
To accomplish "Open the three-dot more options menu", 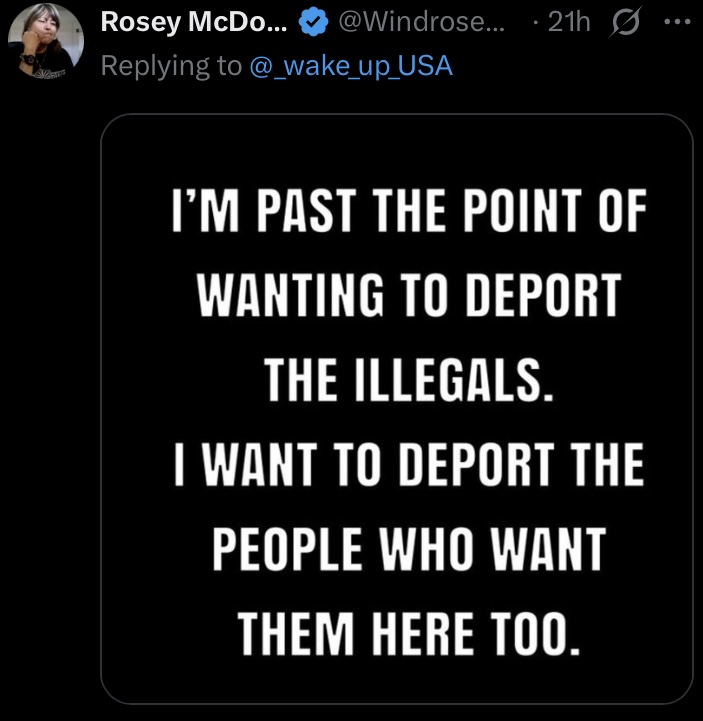I will (x=679, y=23).
